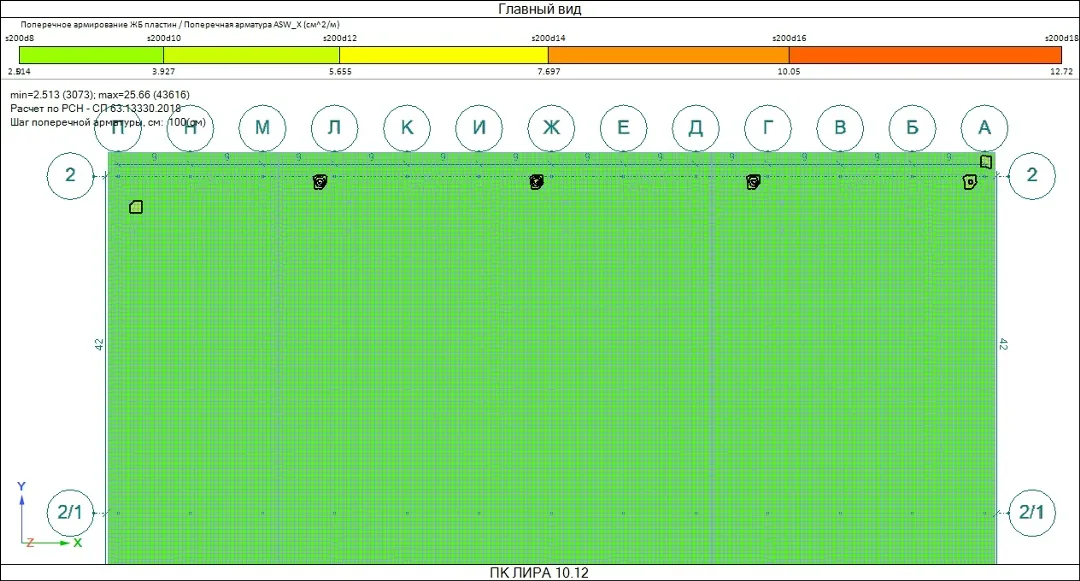This screenshot has height=581, width=1080.
Task: Click the 's200d18' legend label
Action: pyautogui.click(x=1061, y=39)
